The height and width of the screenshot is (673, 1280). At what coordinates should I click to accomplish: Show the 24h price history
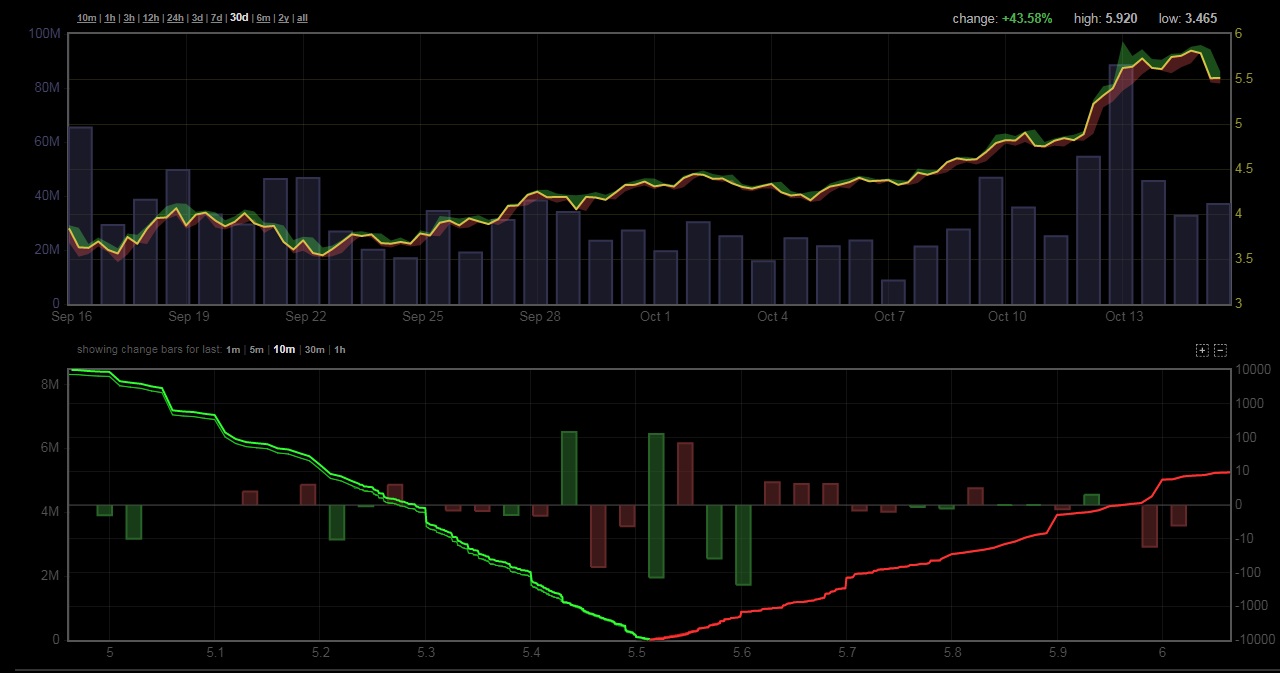point(175,18)
